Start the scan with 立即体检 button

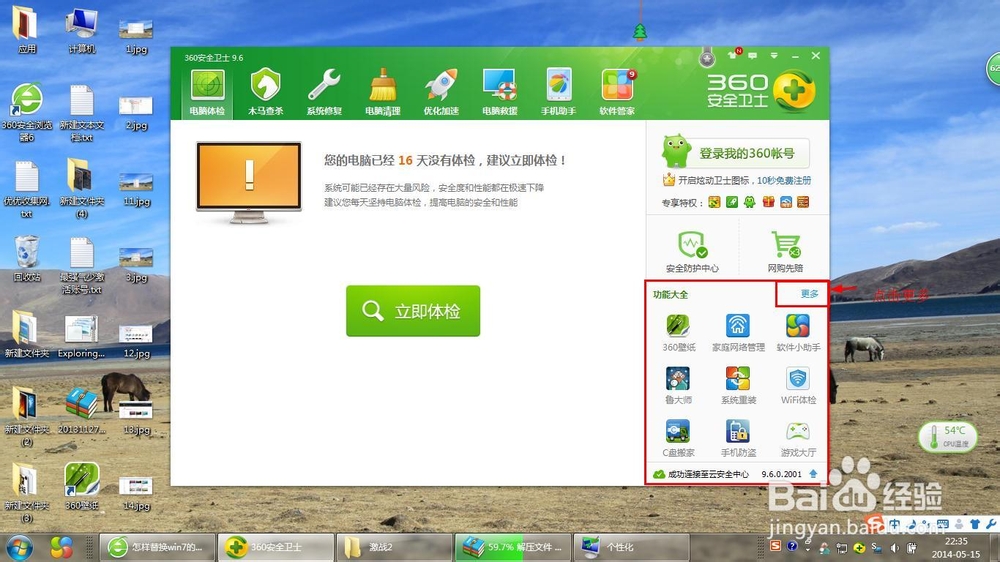tap(413, 311)
